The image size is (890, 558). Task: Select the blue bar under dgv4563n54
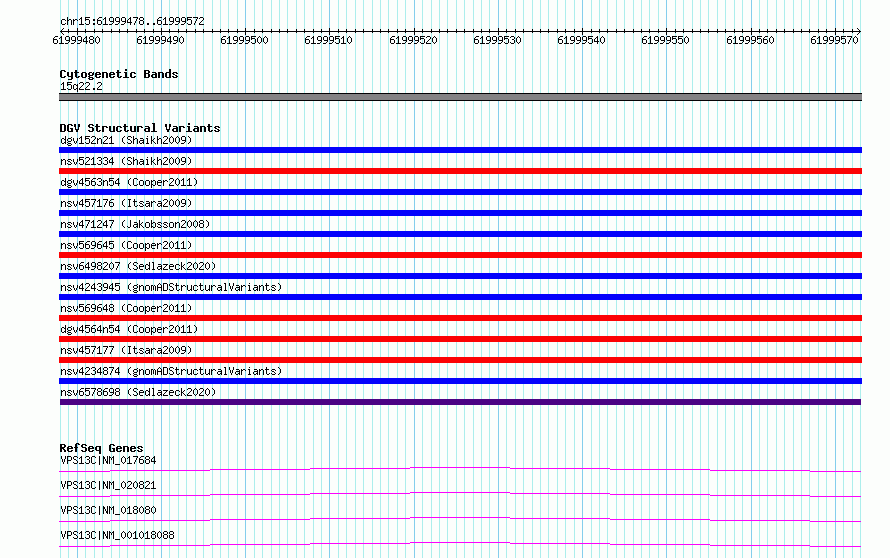coord(460,192)
